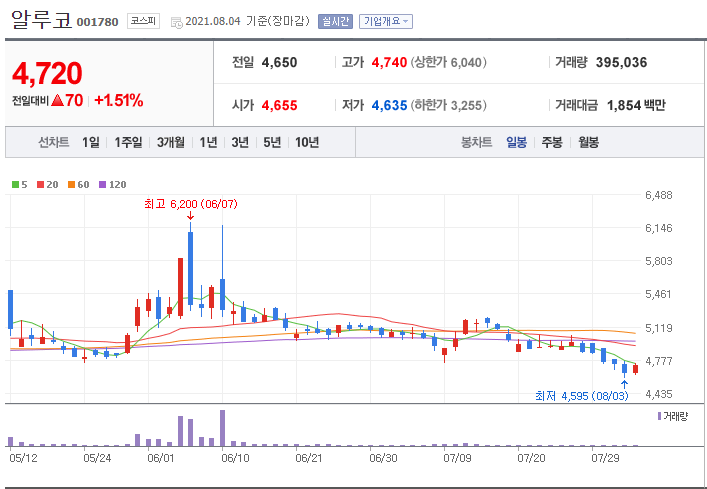
Task: Click the current price 4,720
Action: 47,73
